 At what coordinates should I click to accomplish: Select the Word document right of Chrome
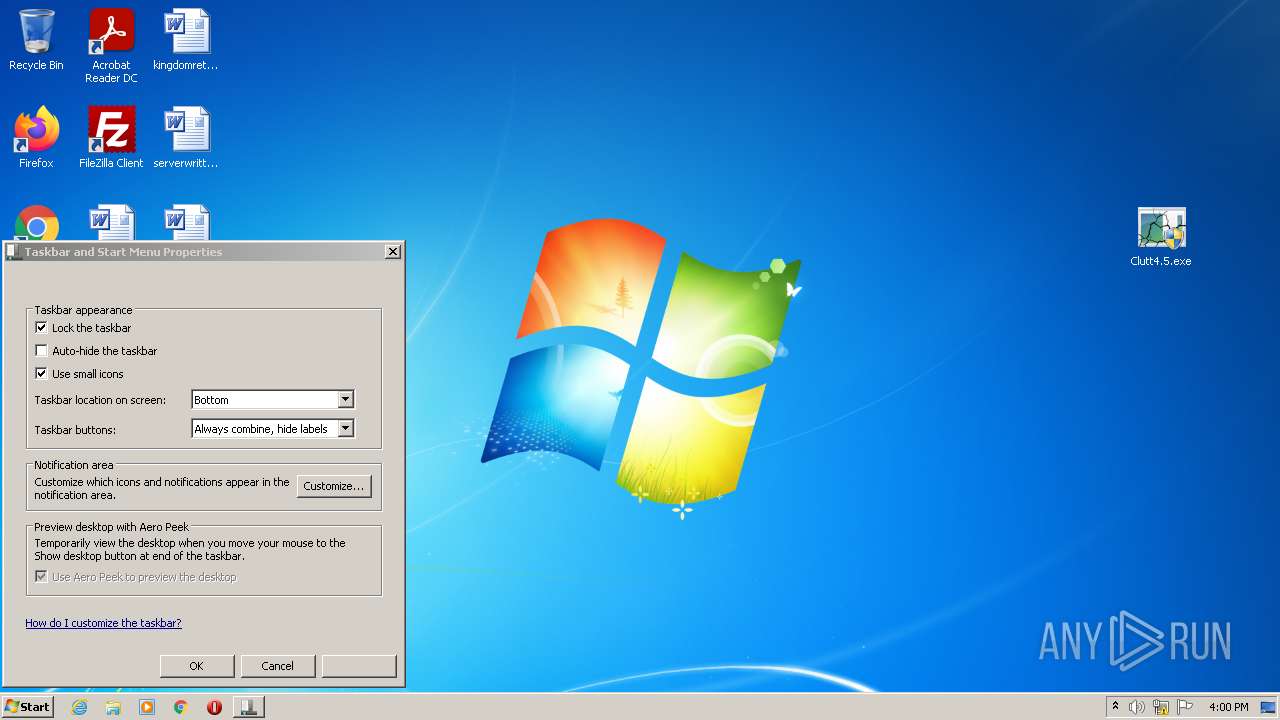[111, 222]
